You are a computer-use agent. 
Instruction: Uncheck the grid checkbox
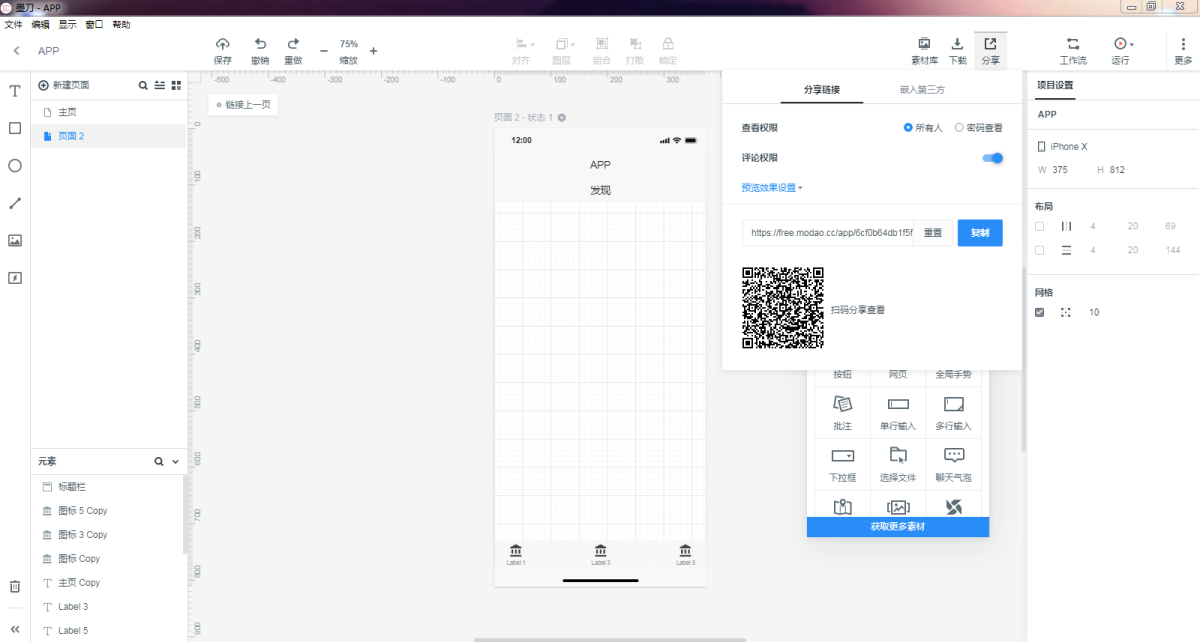(1039, 312)
